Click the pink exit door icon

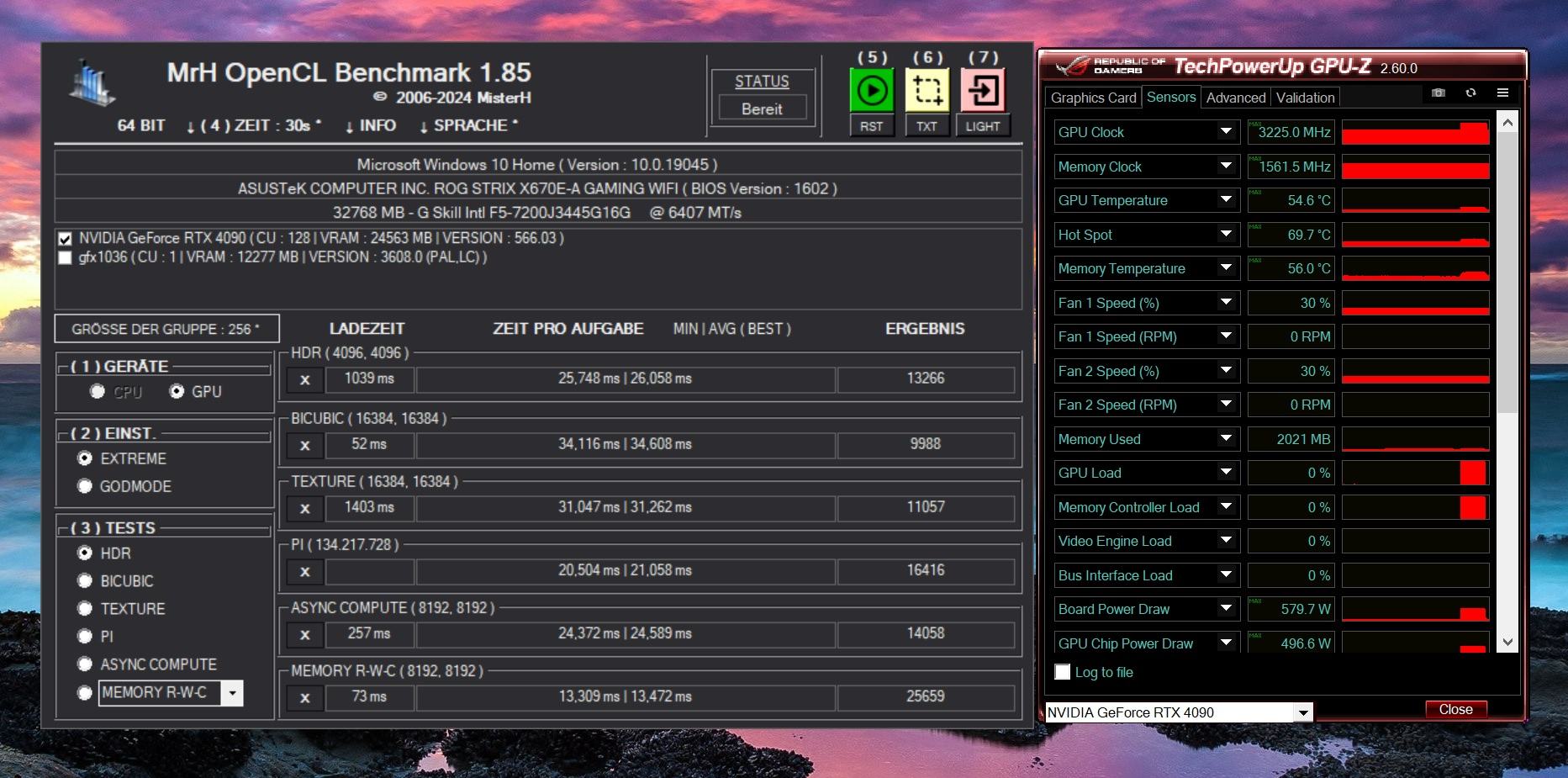[x=982, y=90]
